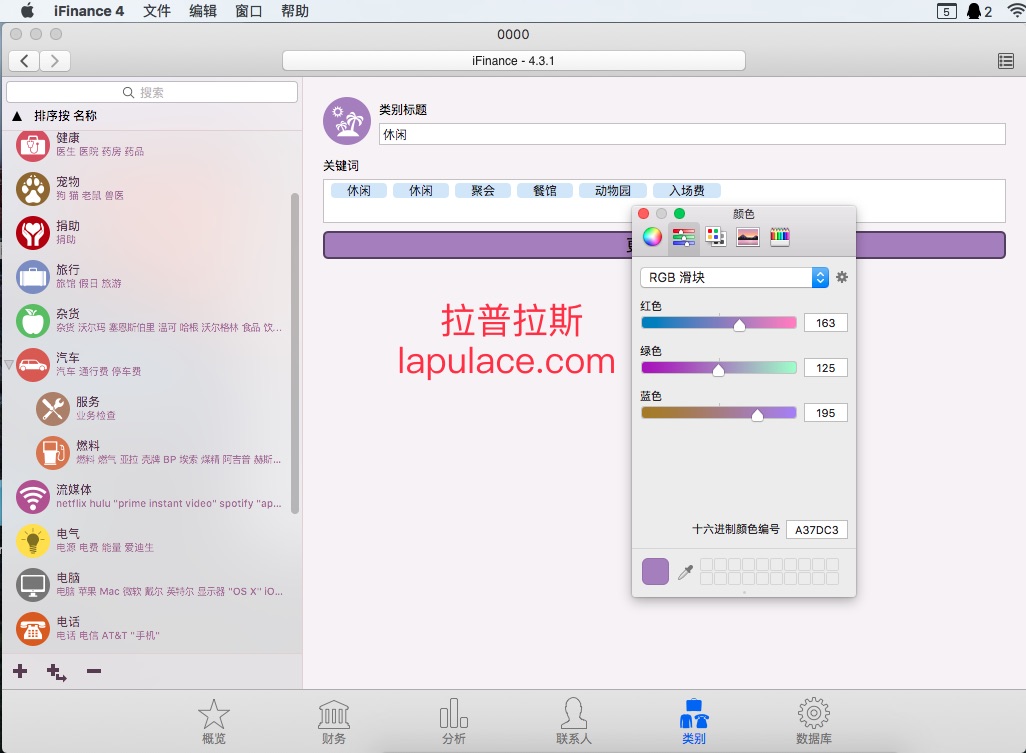Click the red value field showing 163
1026x753 pixels.
point(825,323)
